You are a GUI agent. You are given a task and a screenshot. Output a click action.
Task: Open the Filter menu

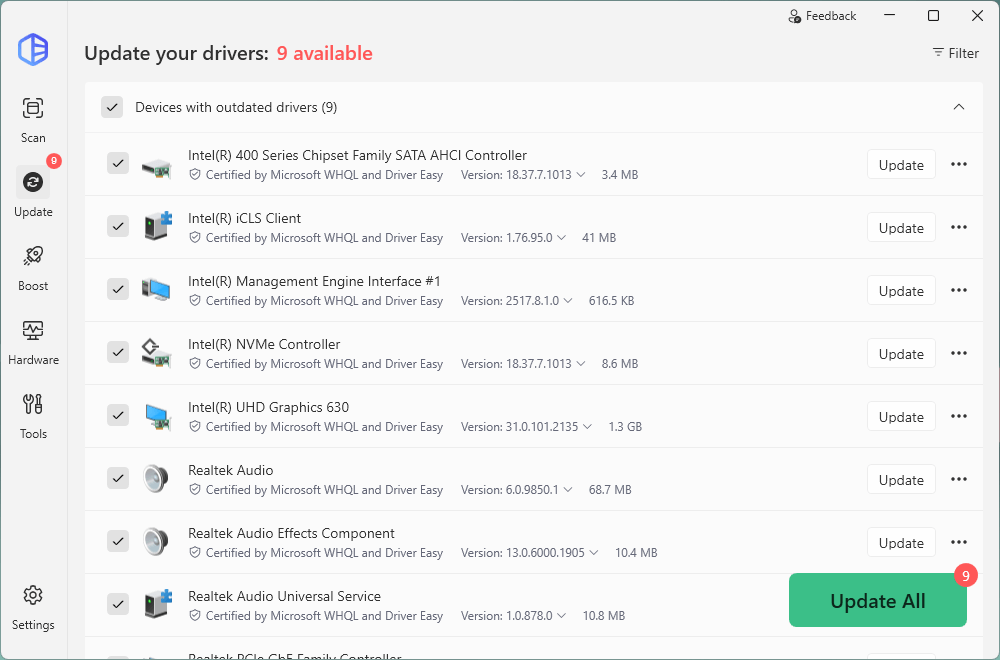pos(955,53)
